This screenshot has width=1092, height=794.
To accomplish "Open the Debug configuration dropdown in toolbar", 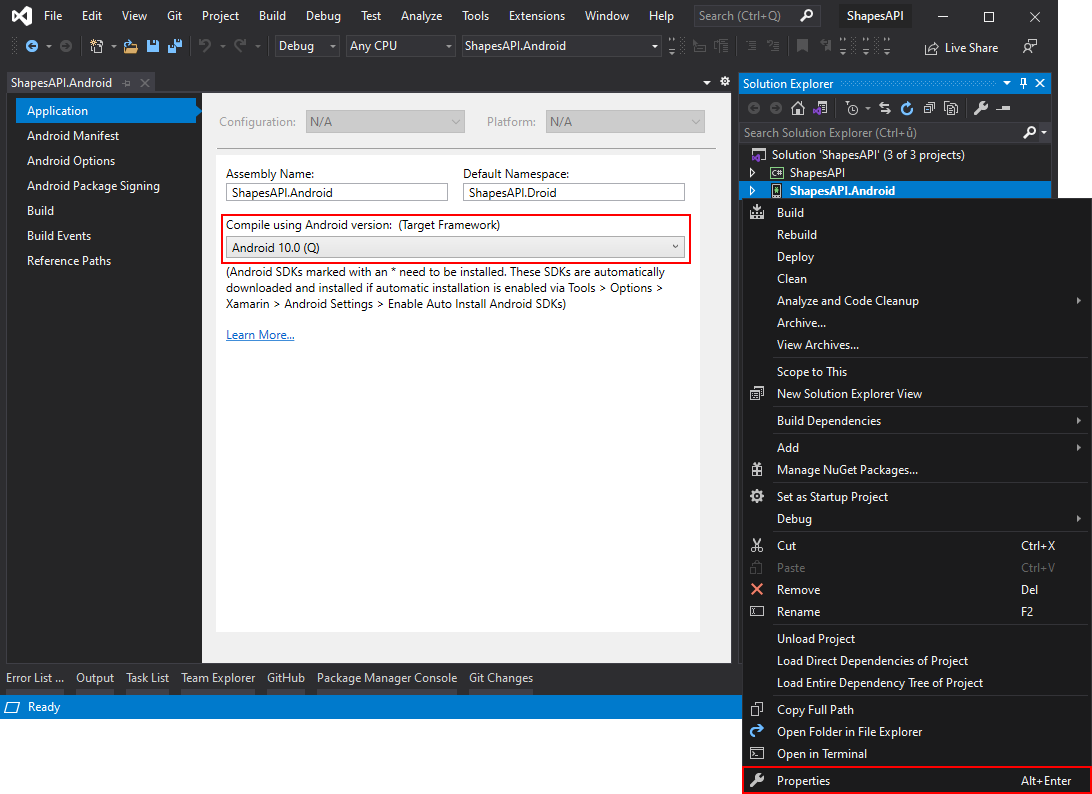I will click(306, 46).
